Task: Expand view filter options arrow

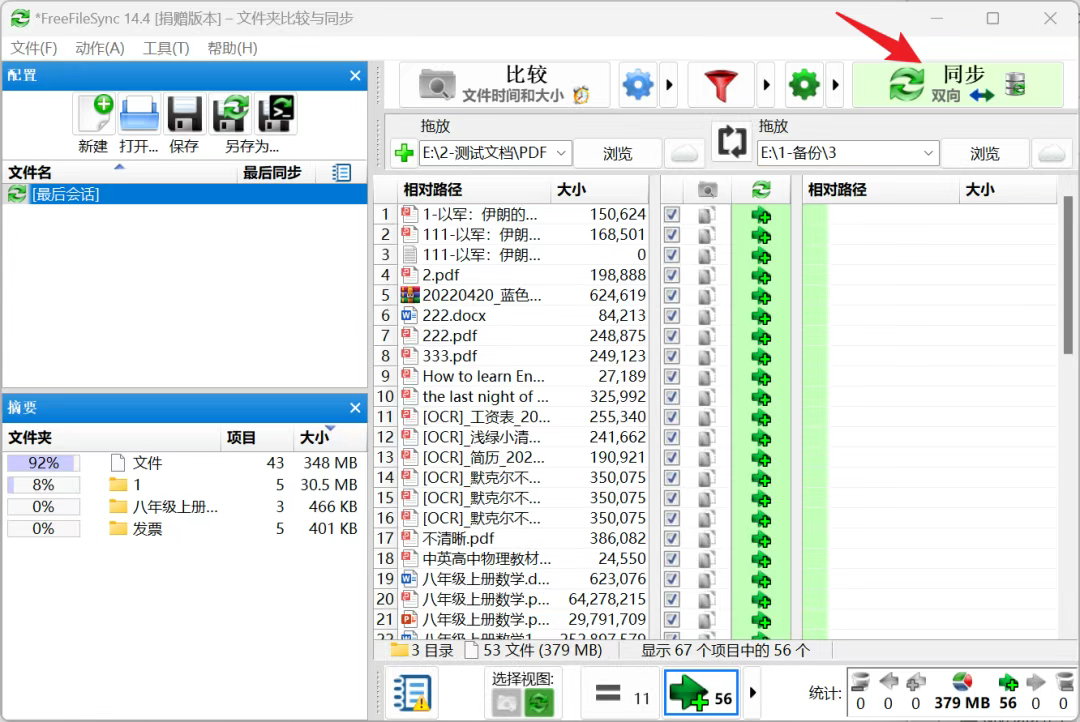Action: click(752, 693)
